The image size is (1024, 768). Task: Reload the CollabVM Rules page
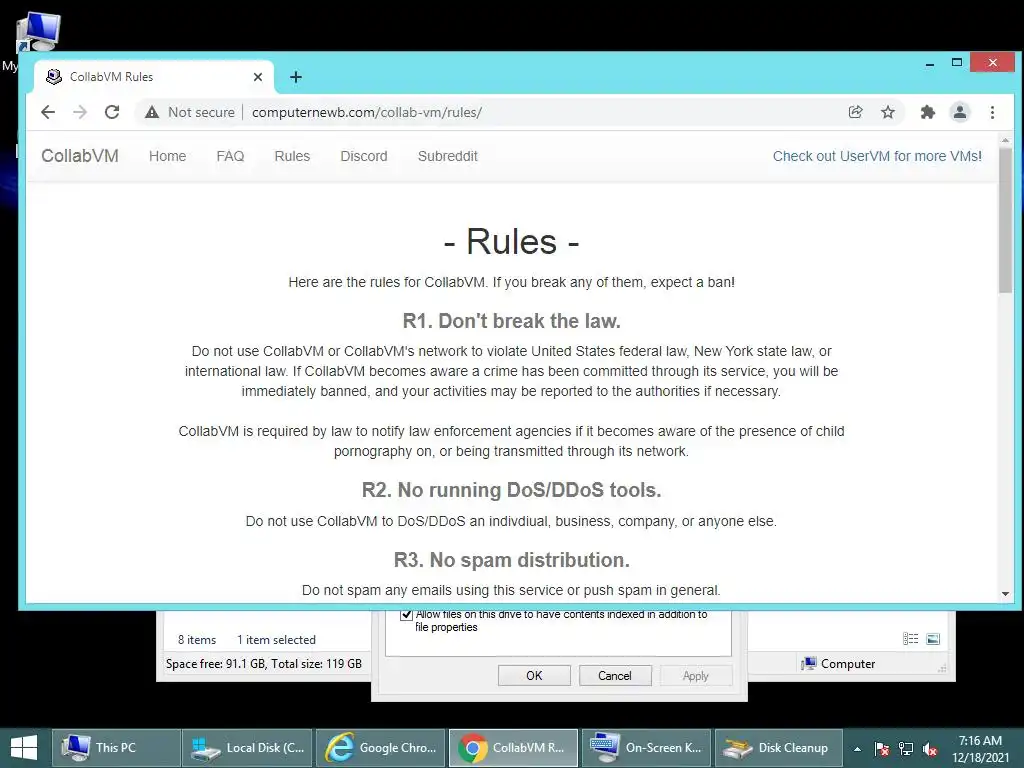point(112,112)
